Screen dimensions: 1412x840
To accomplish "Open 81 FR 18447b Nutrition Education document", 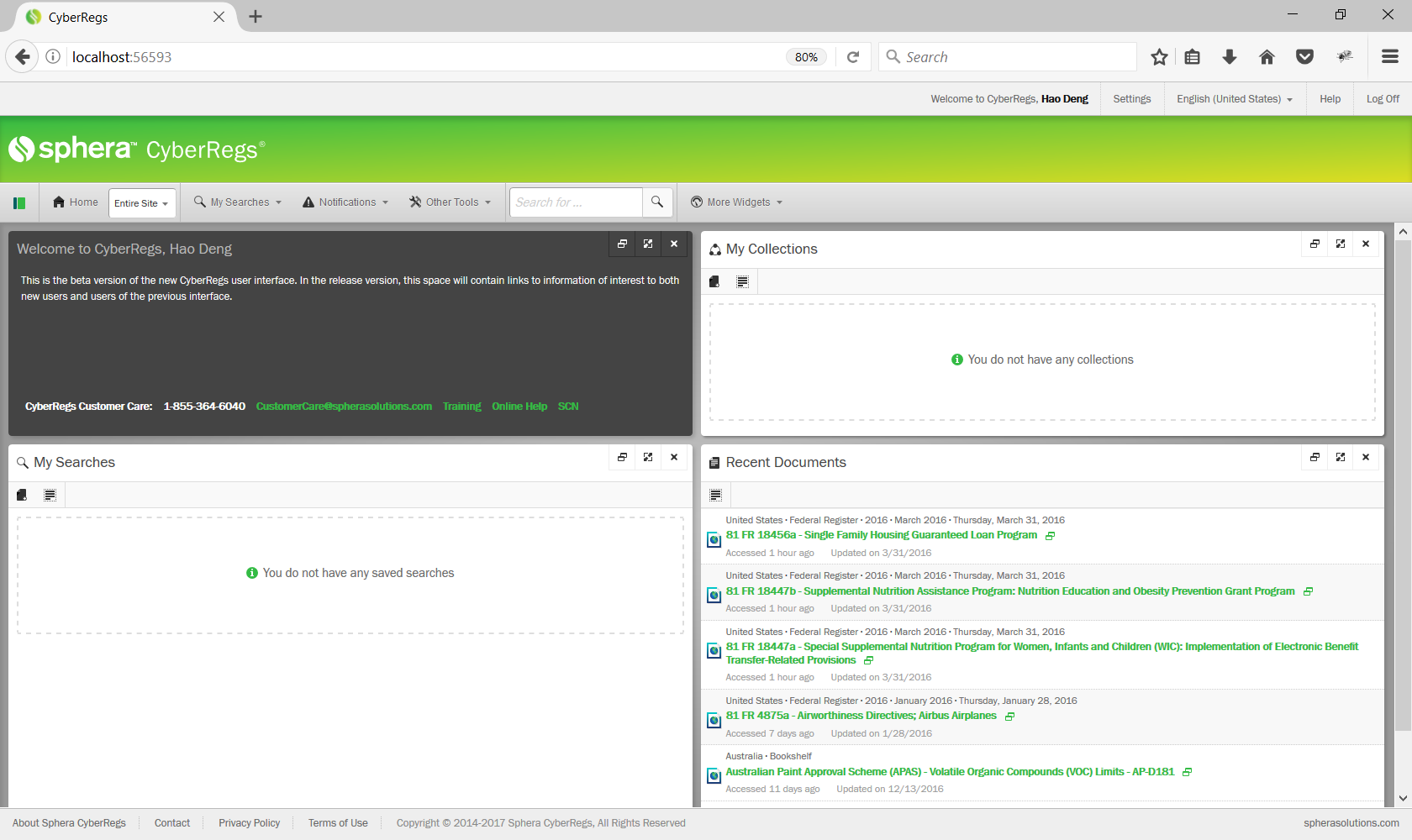I will [1010, 591].
